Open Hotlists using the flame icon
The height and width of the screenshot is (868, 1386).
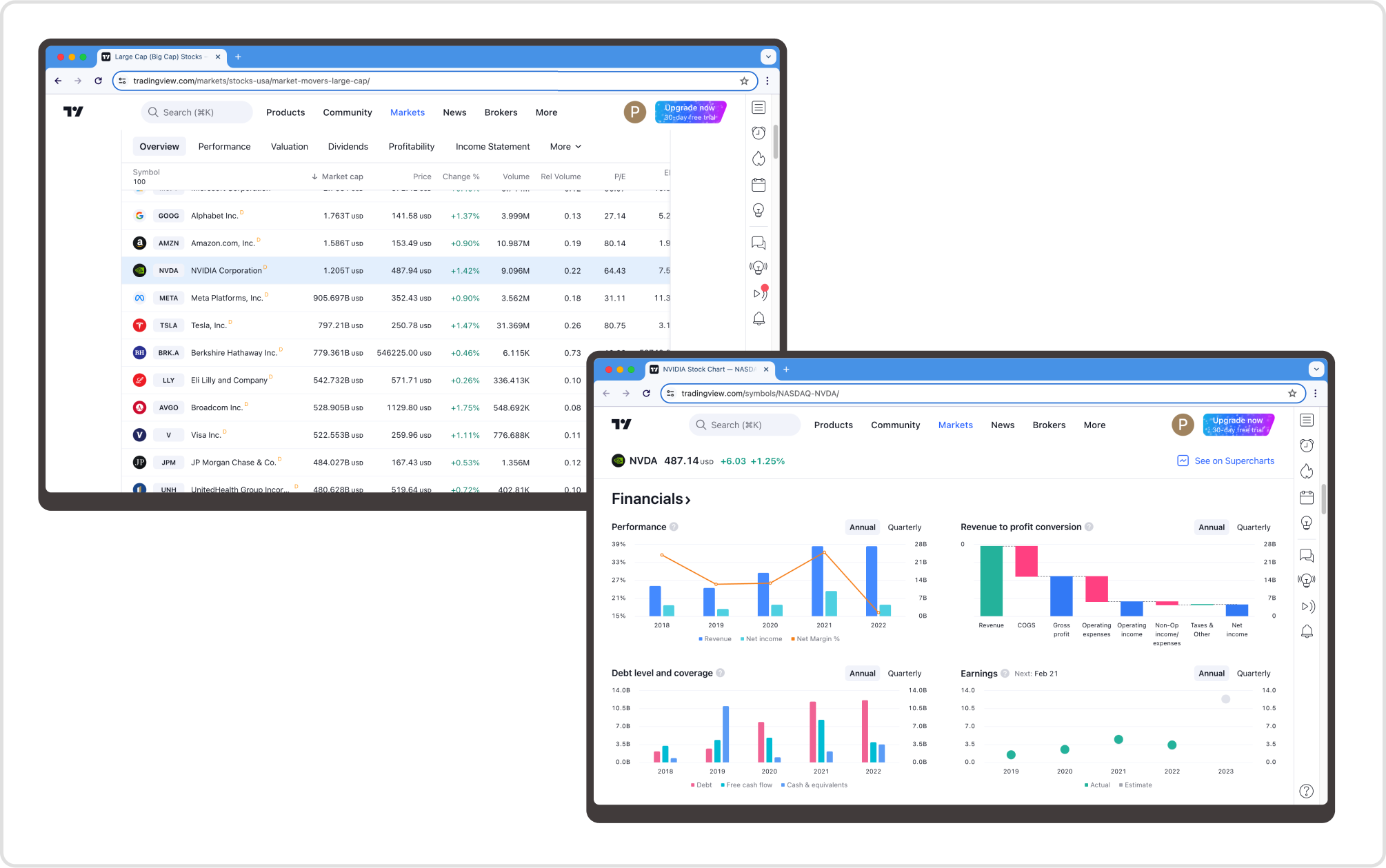pyautogui.click(x=1306, y=471)
